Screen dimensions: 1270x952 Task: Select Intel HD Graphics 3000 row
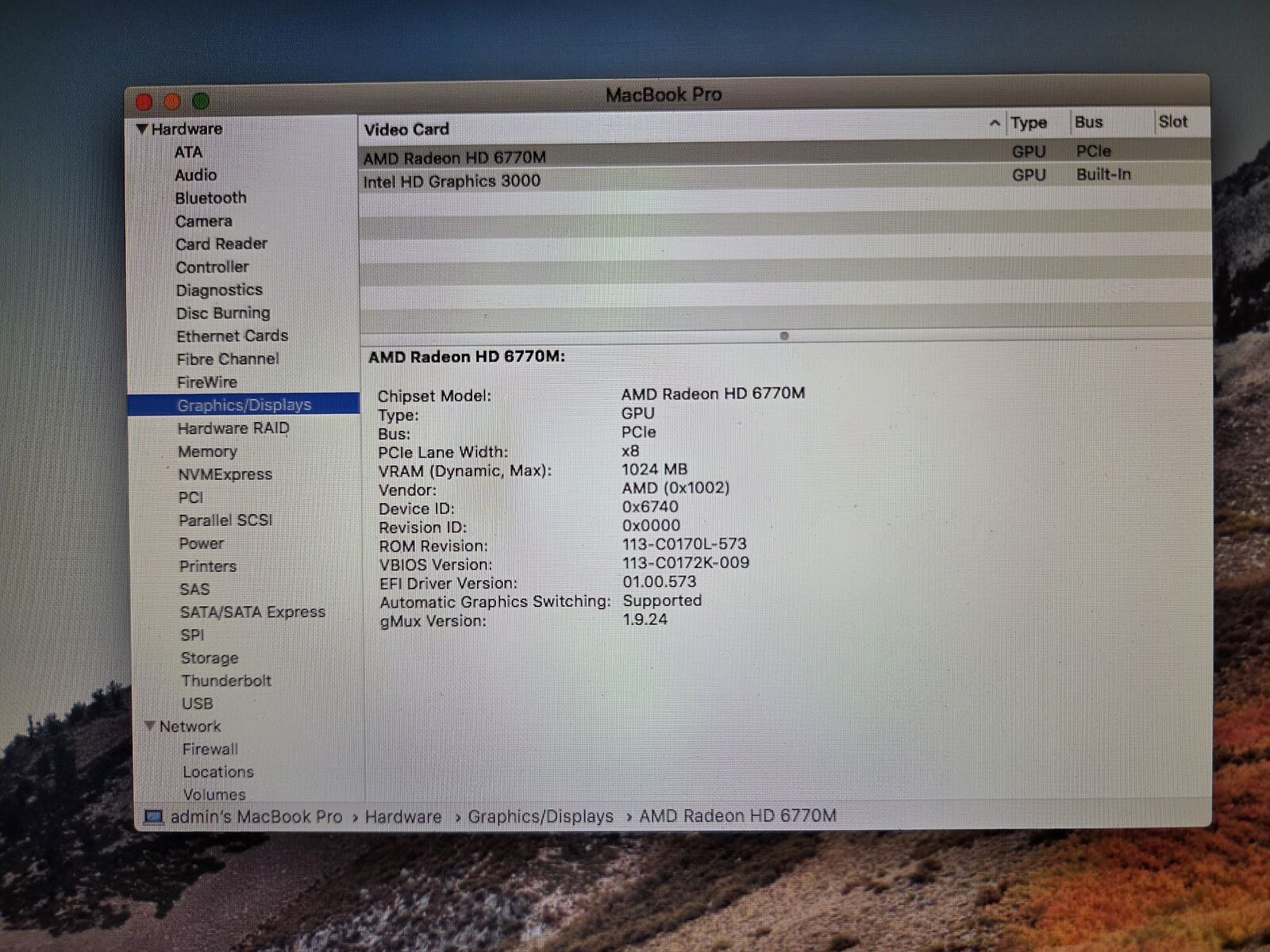tap(452, 182)
